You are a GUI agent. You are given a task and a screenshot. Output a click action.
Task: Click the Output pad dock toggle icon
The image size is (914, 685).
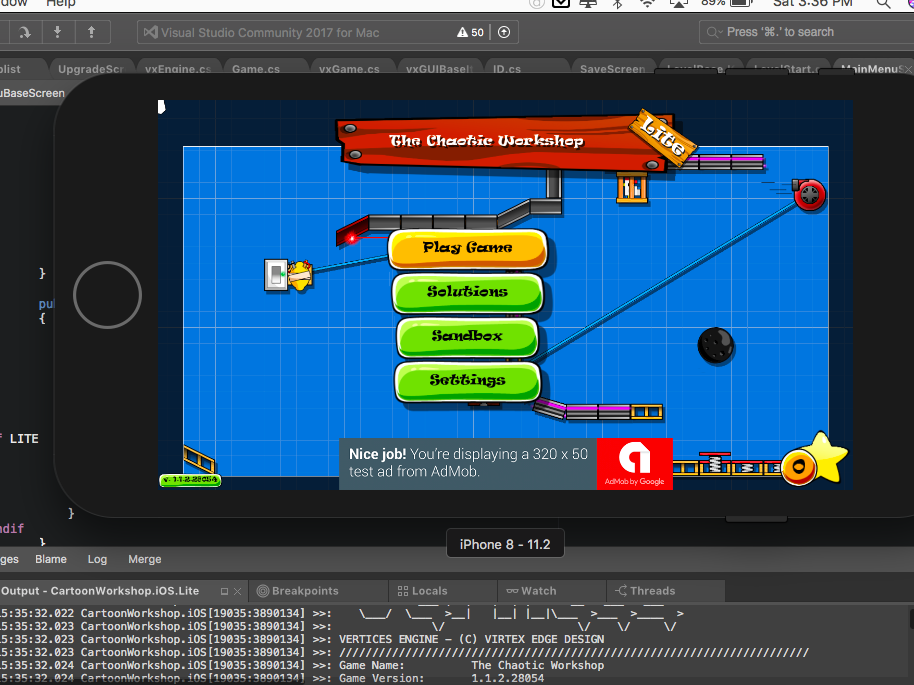[225, 591]
